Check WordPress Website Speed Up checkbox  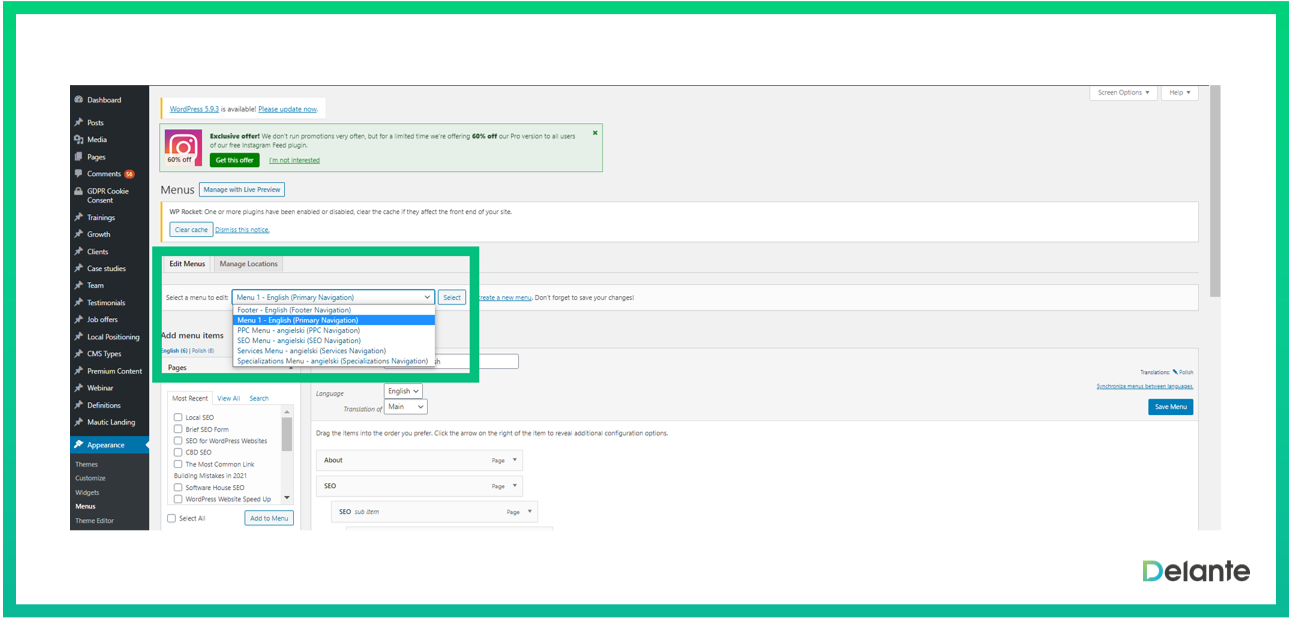click(178, 499)
